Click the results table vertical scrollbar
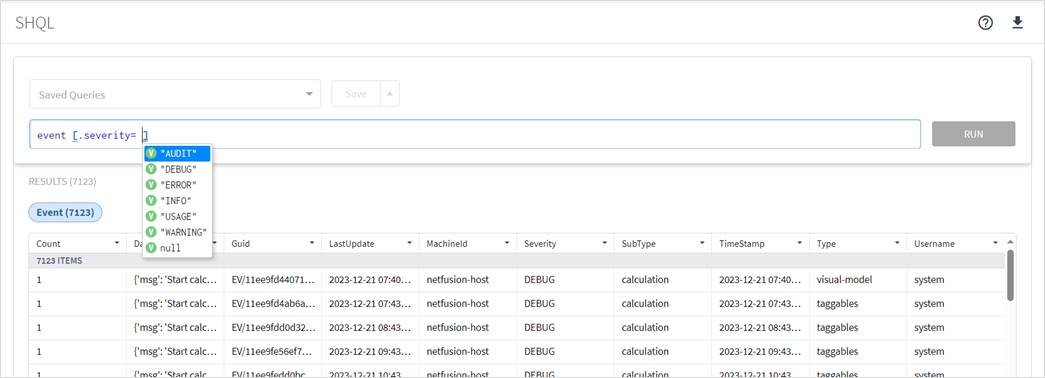 1010,275
